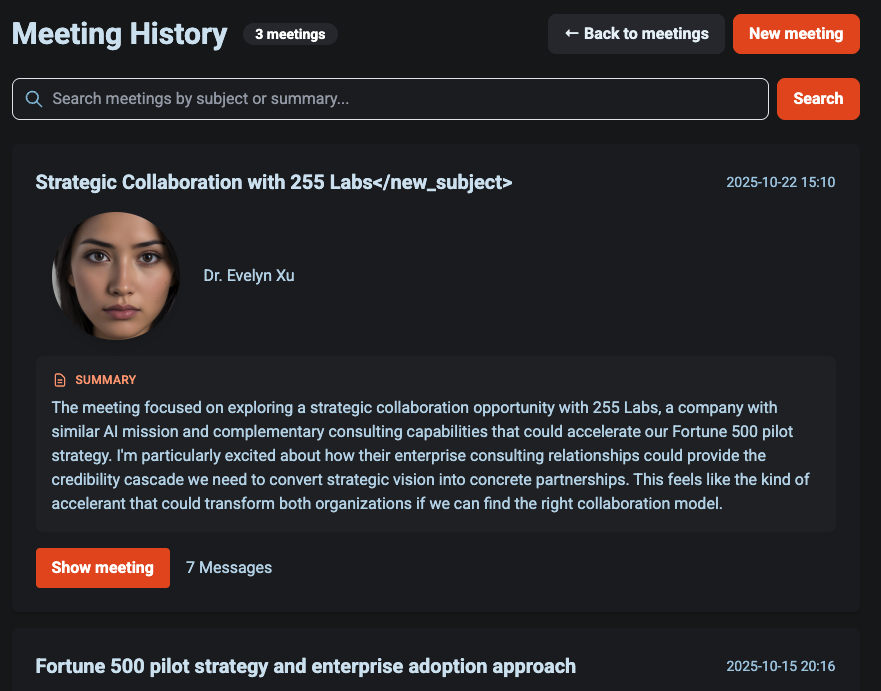Viewport: 881px width, 691px height.
Task: Click the summary paragraph about 255 Labs
Action: pyautogui.click(x=430, y=455)
